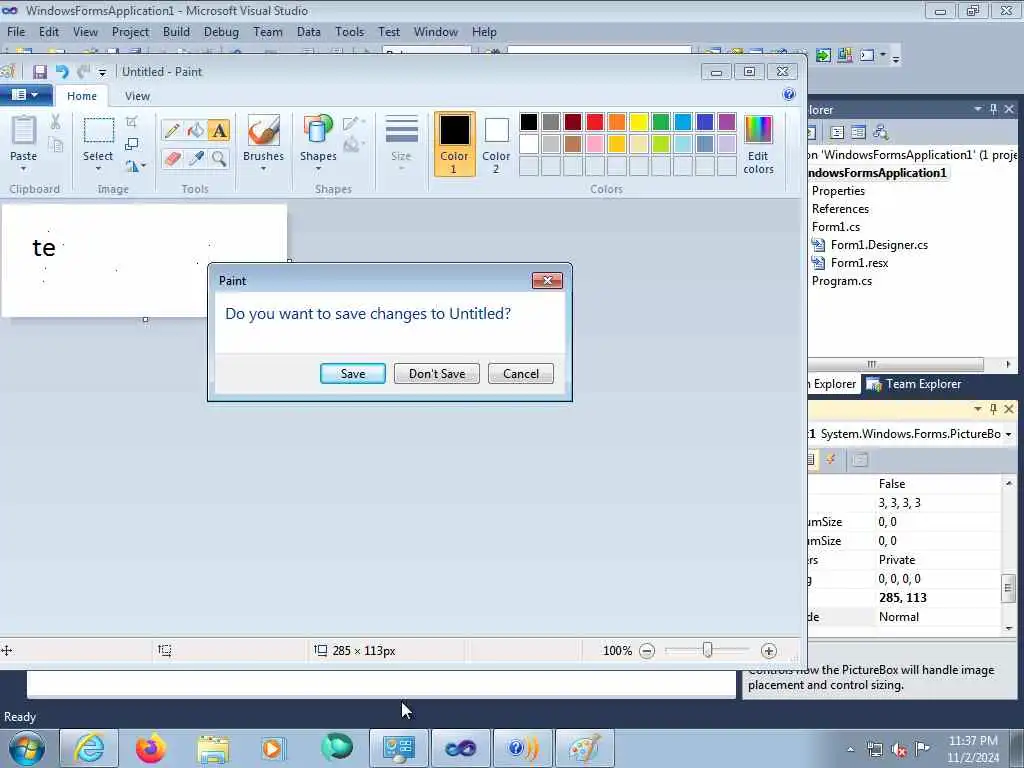Expand the Select dropdown arrow
Viewport: 1024px width, 768px height.
click(98, 169)
